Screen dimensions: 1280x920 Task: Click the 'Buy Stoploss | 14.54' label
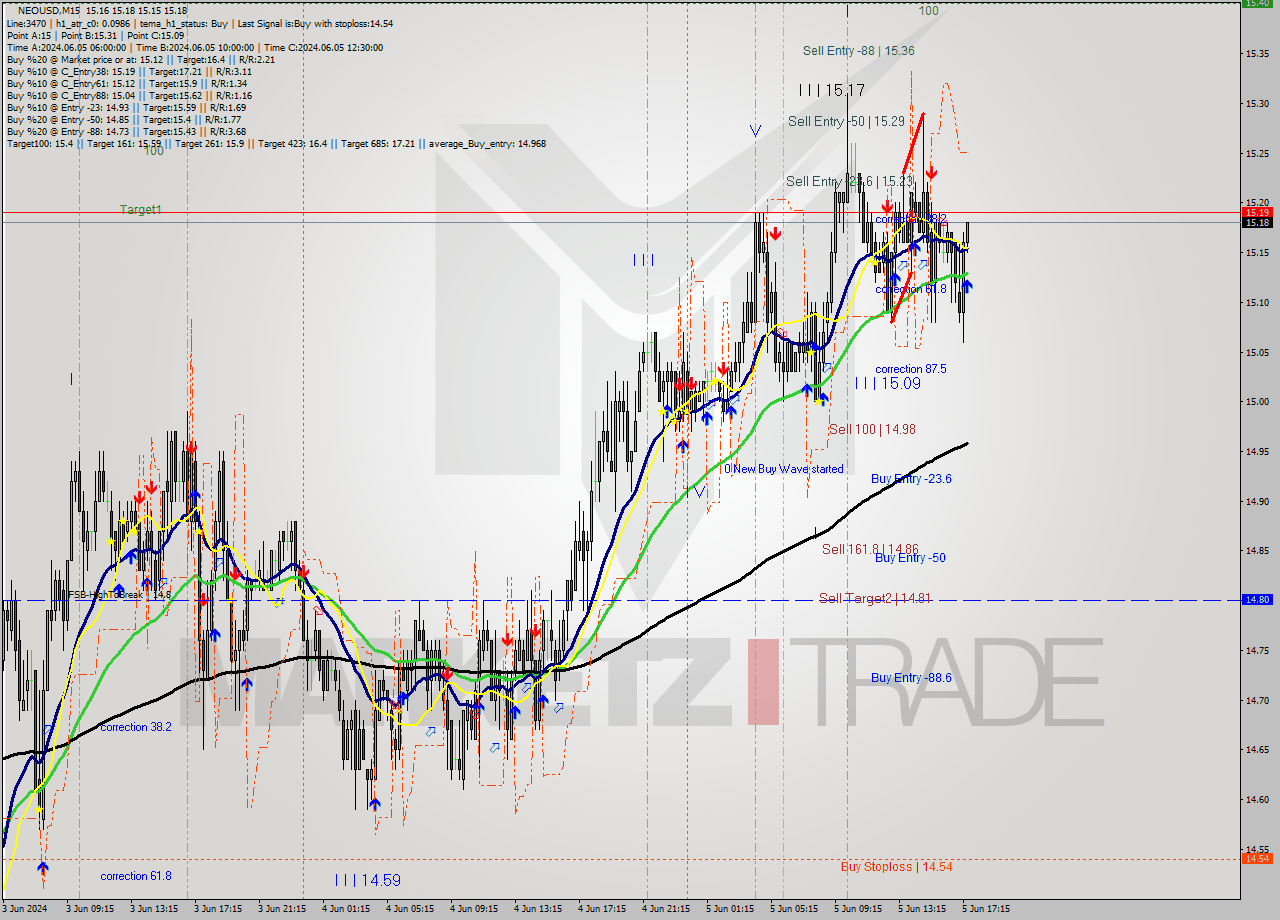[x=896, y=867]
